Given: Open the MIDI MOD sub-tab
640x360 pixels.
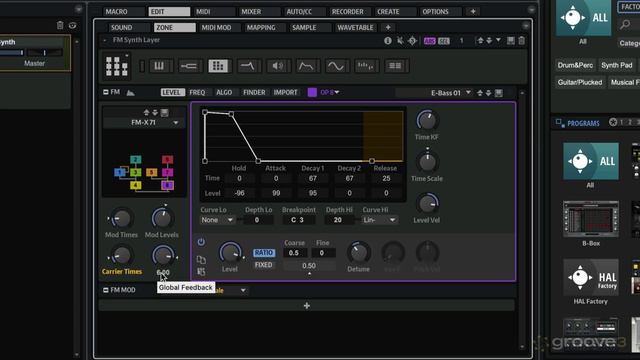Looking at the screenshot, I should pos(216,27).
